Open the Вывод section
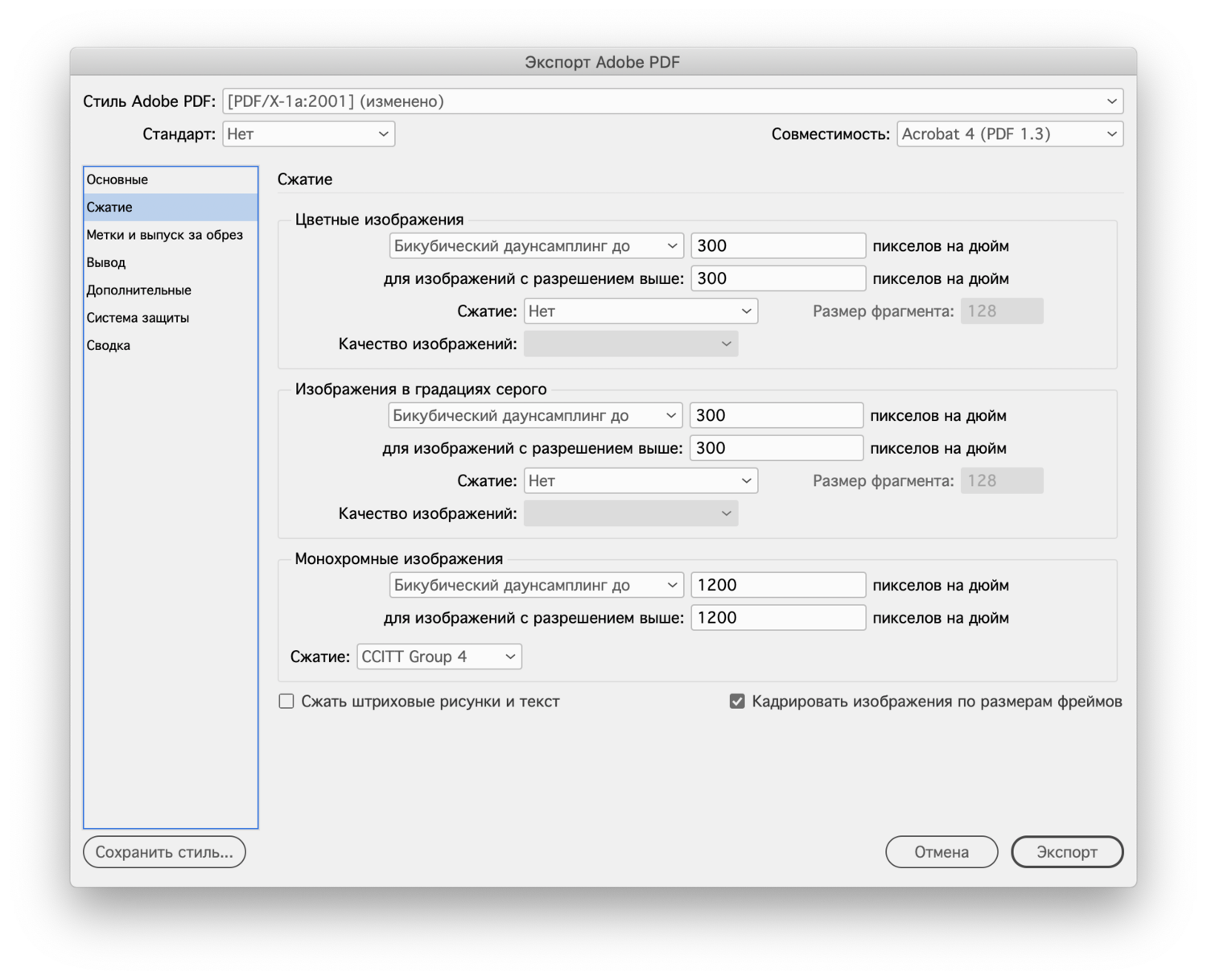 point(171,262)
